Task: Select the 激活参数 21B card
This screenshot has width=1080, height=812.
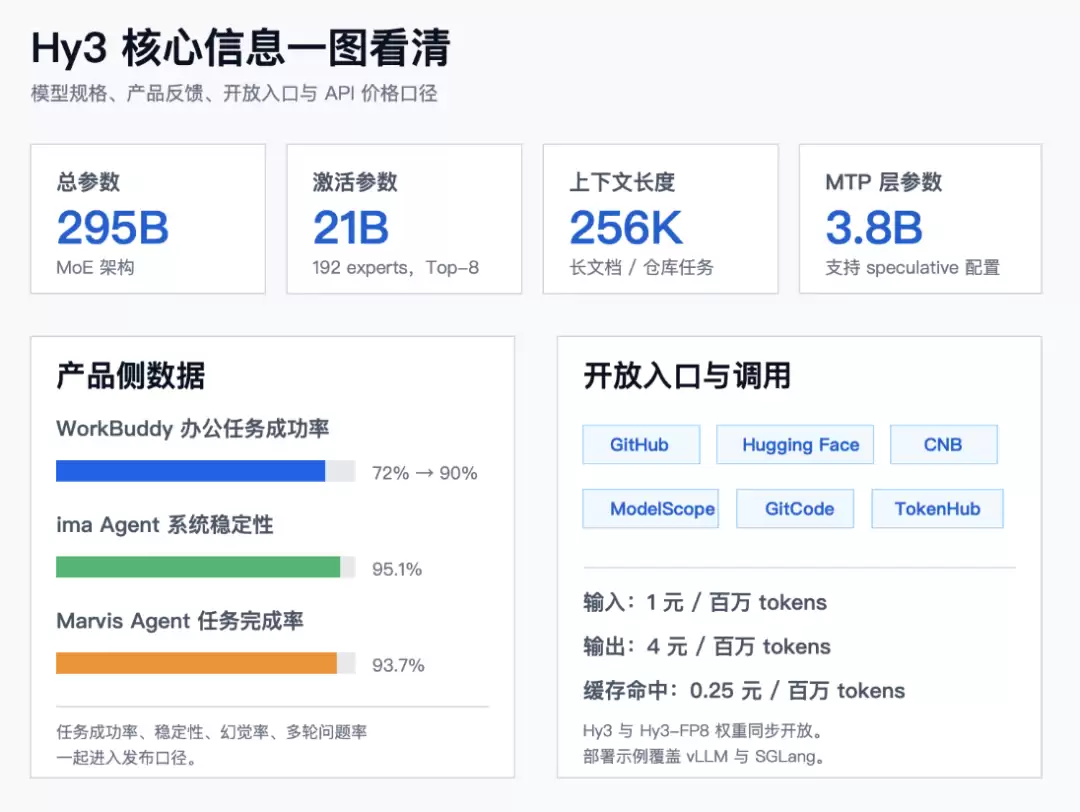Action: tap(404, 219)
